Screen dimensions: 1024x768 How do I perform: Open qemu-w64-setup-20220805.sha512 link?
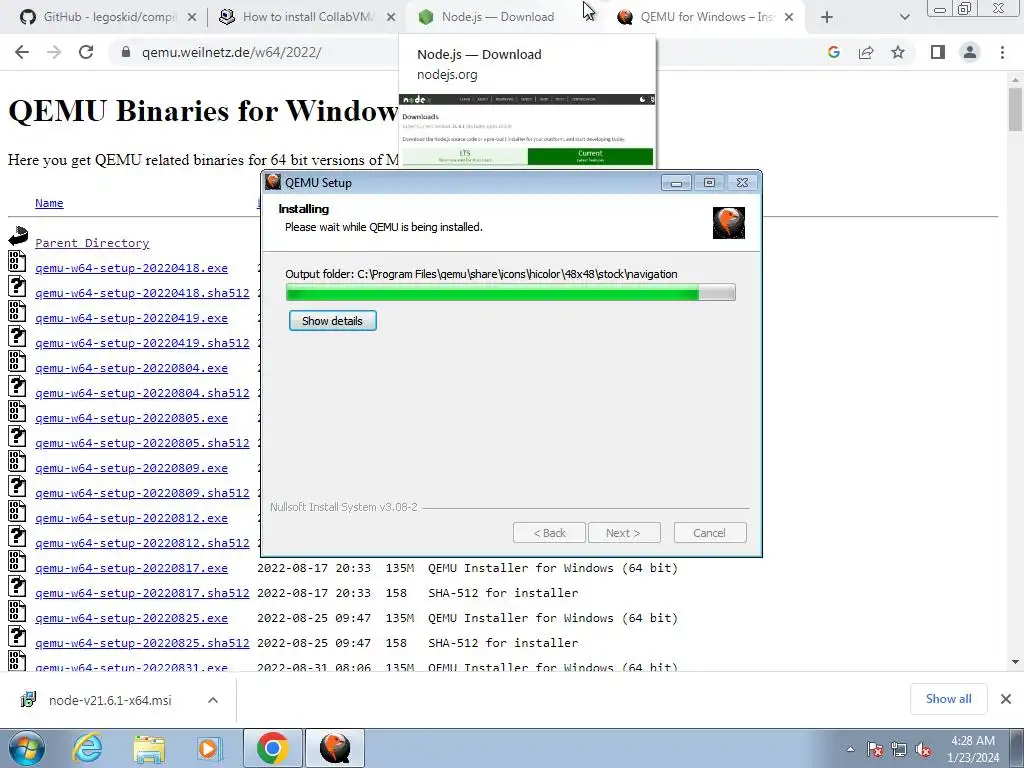142,443
